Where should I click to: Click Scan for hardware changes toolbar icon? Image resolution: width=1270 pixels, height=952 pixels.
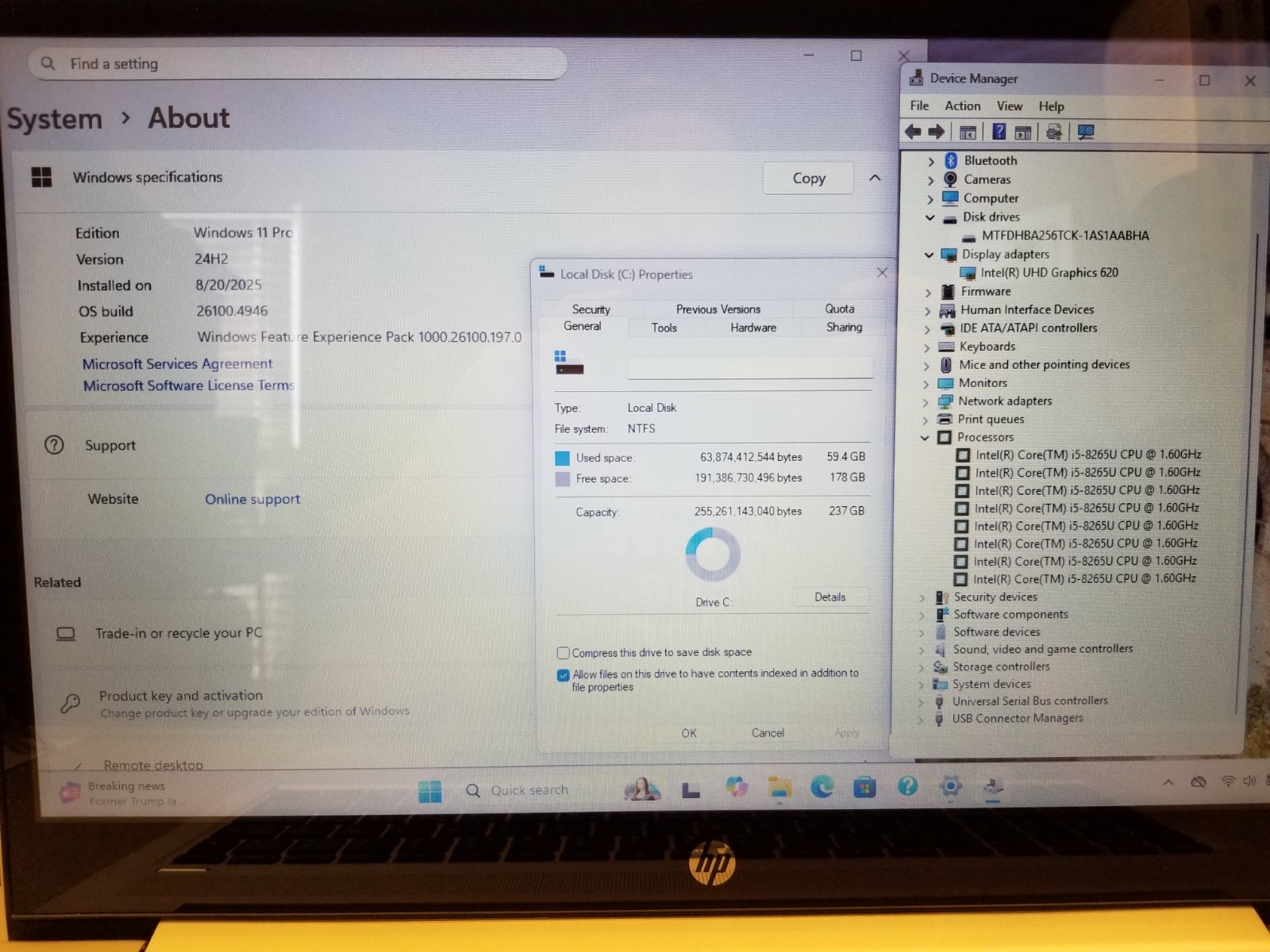click(x=1086, y=132)
